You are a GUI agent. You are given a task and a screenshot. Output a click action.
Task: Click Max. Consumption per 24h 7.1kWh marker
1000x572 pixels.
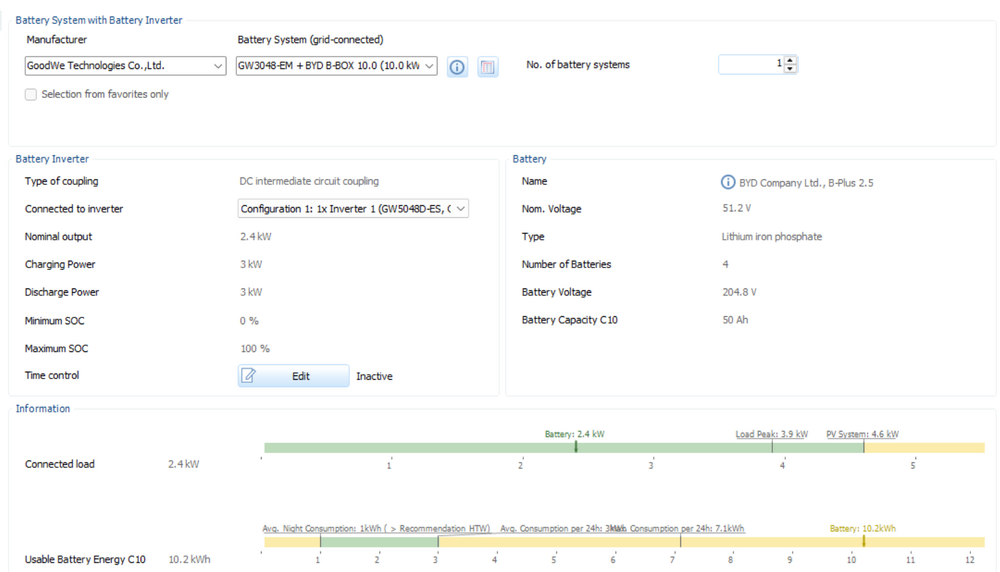[681, 541]
